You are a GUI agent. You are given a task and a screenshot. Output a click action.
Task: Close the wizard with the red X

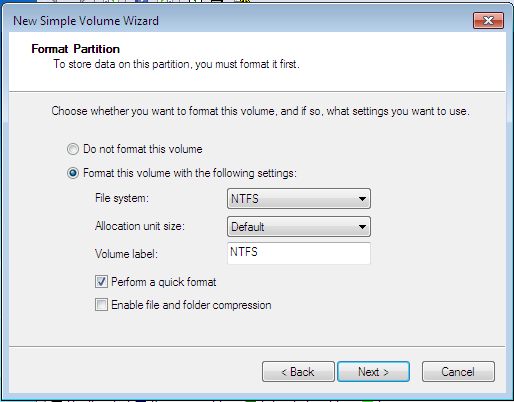click(488, 21)
